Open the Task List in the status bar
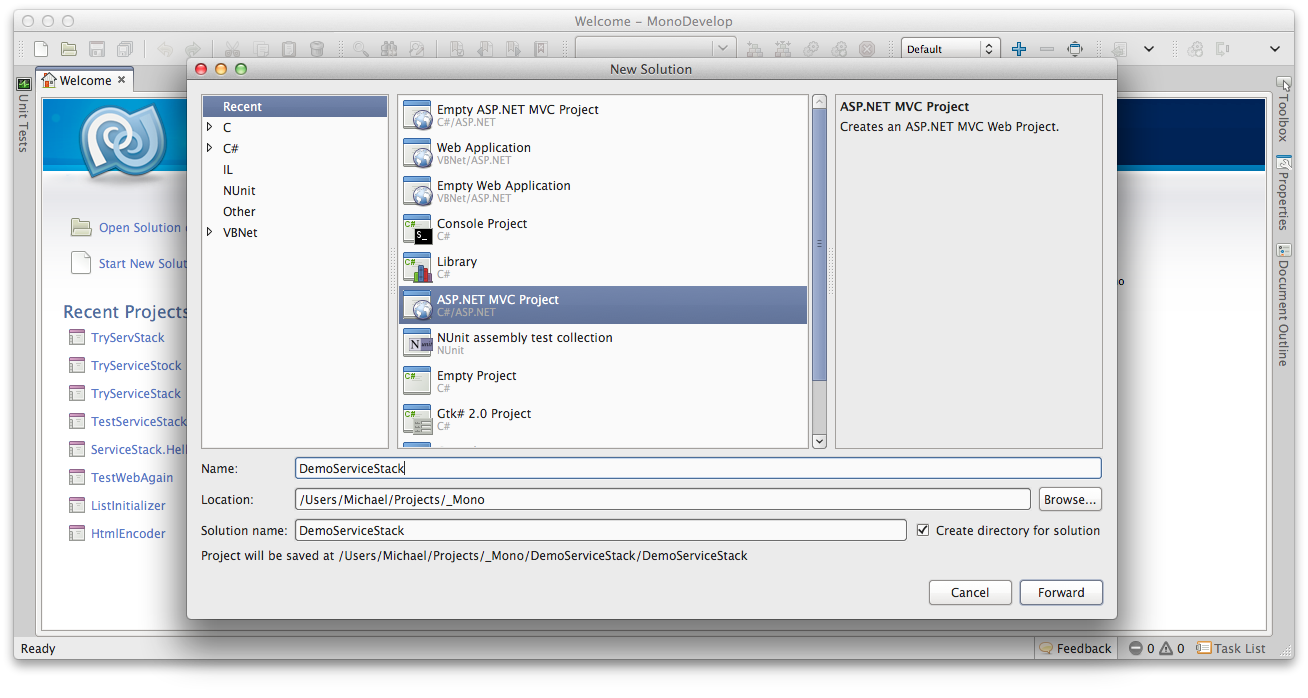This screenshot has height=698, width=1308. pyautogui.click(x=1231, y=648)
